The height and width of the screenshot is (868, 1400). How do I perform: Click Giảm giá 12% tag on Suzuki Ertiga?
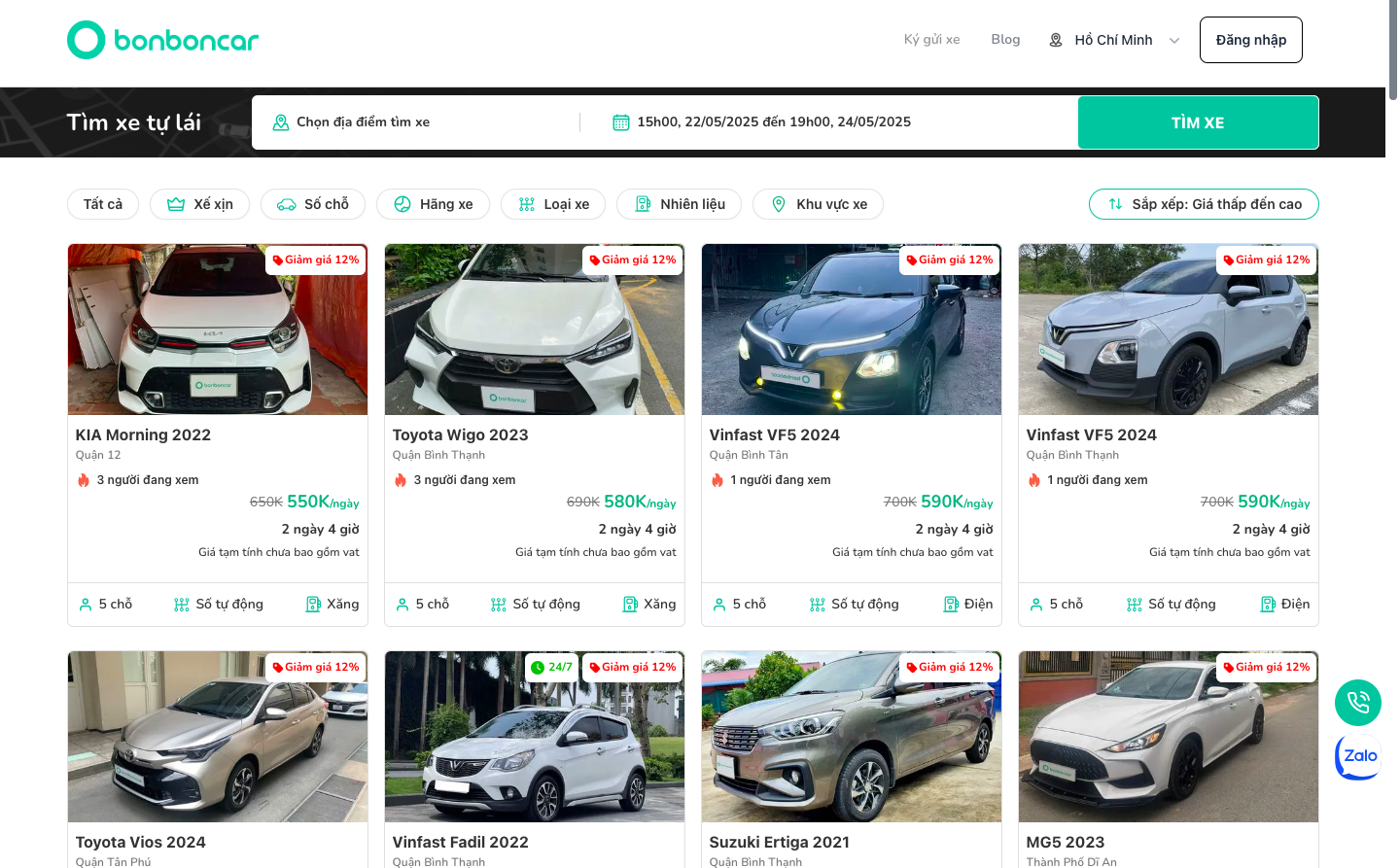950,668
